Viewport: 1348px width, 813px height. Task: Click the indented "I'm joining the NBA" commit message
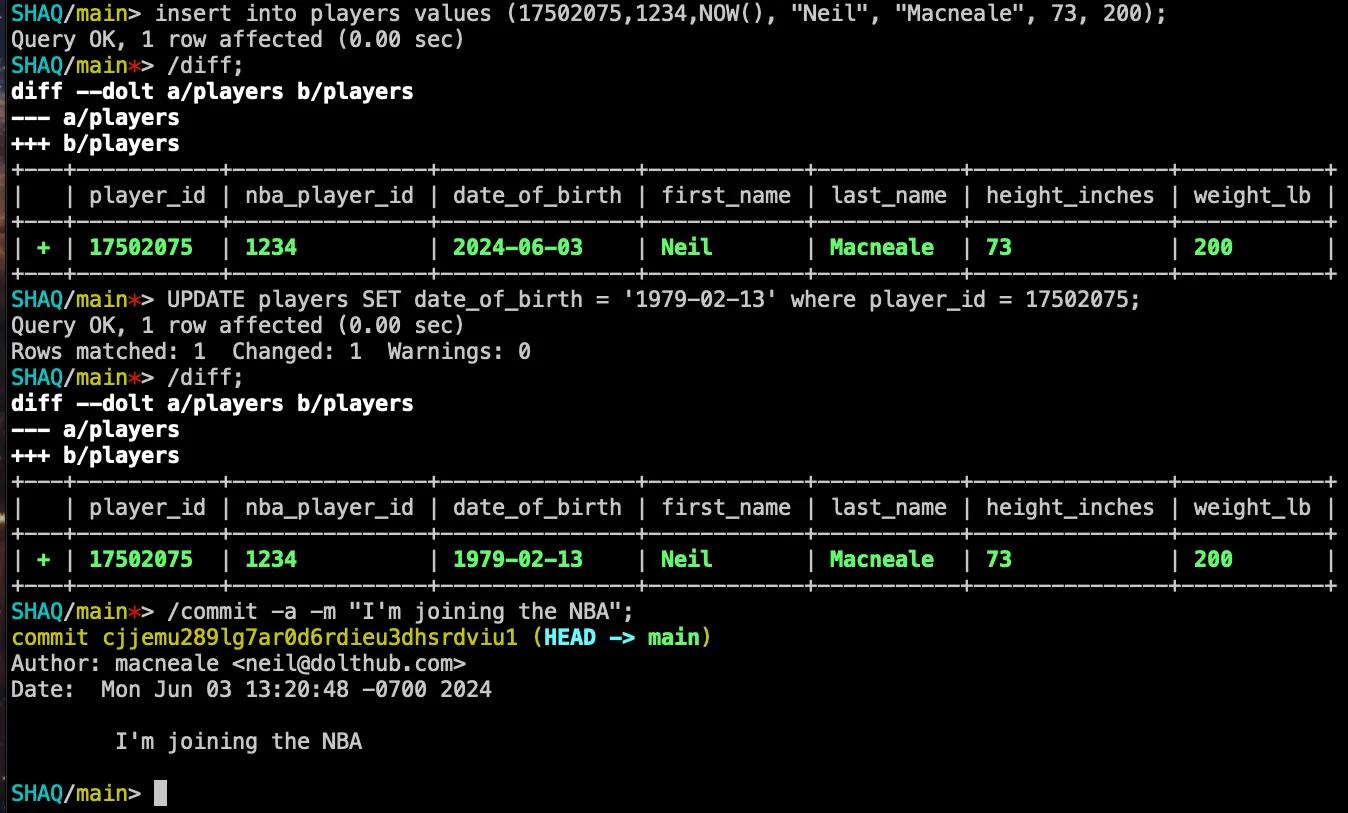coord(238,741)
